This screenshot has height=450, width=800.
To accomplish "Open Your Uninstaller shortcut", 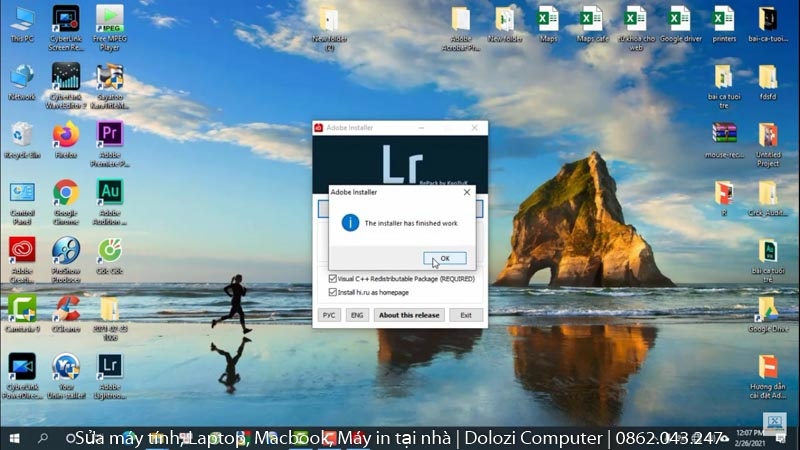I will pyautogui.click(x=66, y=376).
